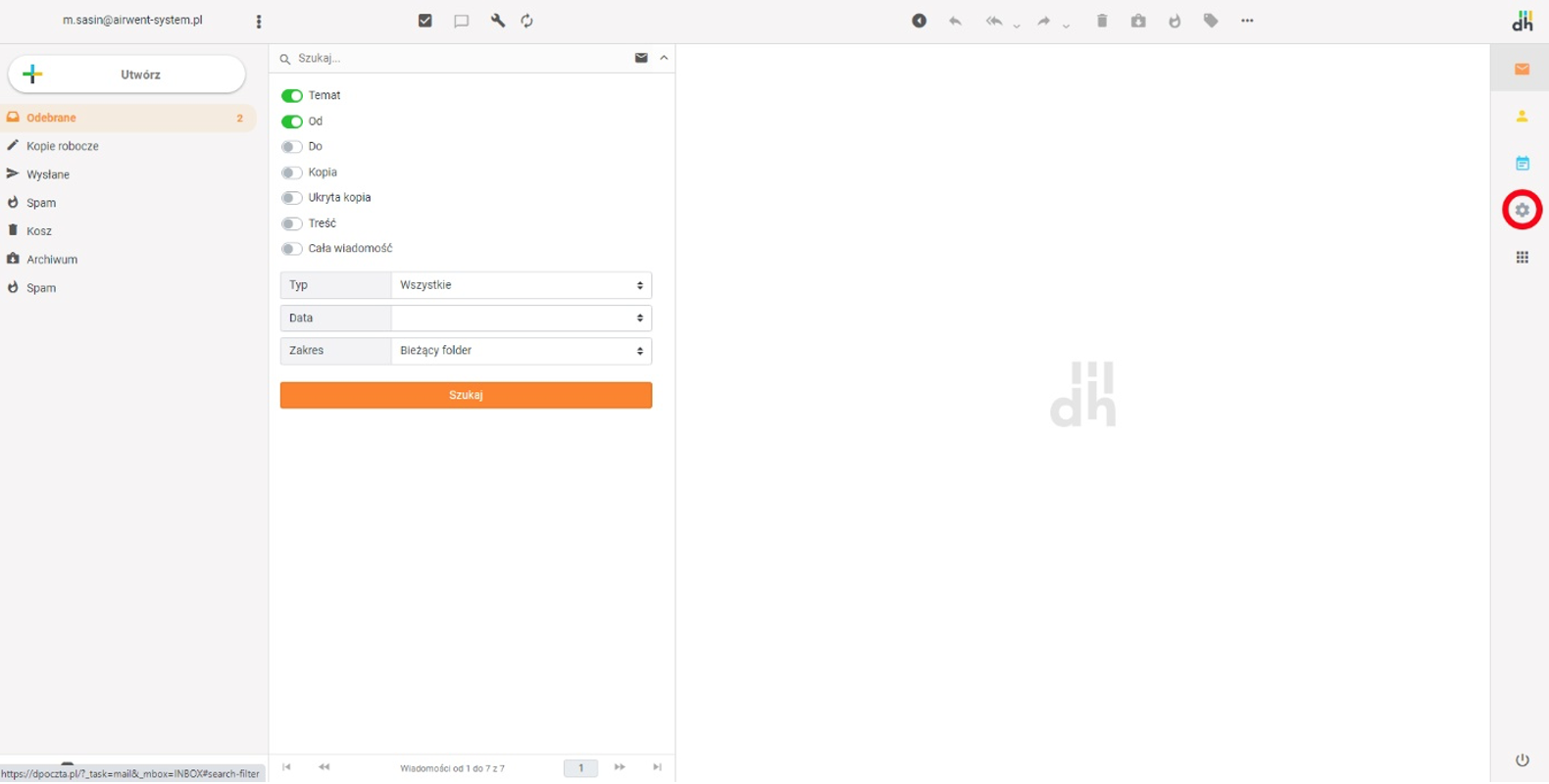Open the contacts icon in right sidebar
The image size is (1549, 784).
click(1522, 117)
